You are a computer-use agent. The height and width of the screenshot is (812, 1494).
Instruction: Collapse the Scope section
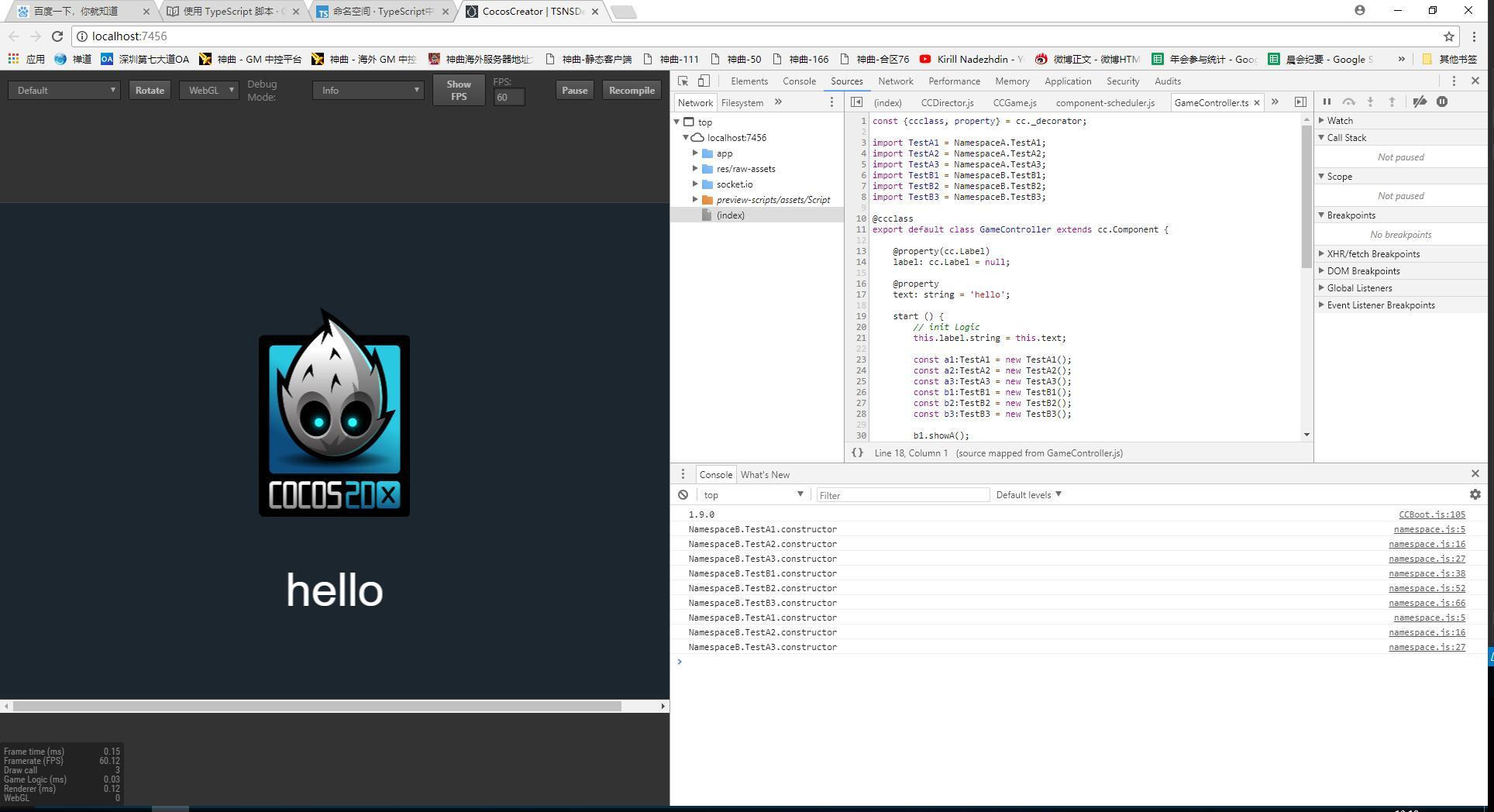1399,177
